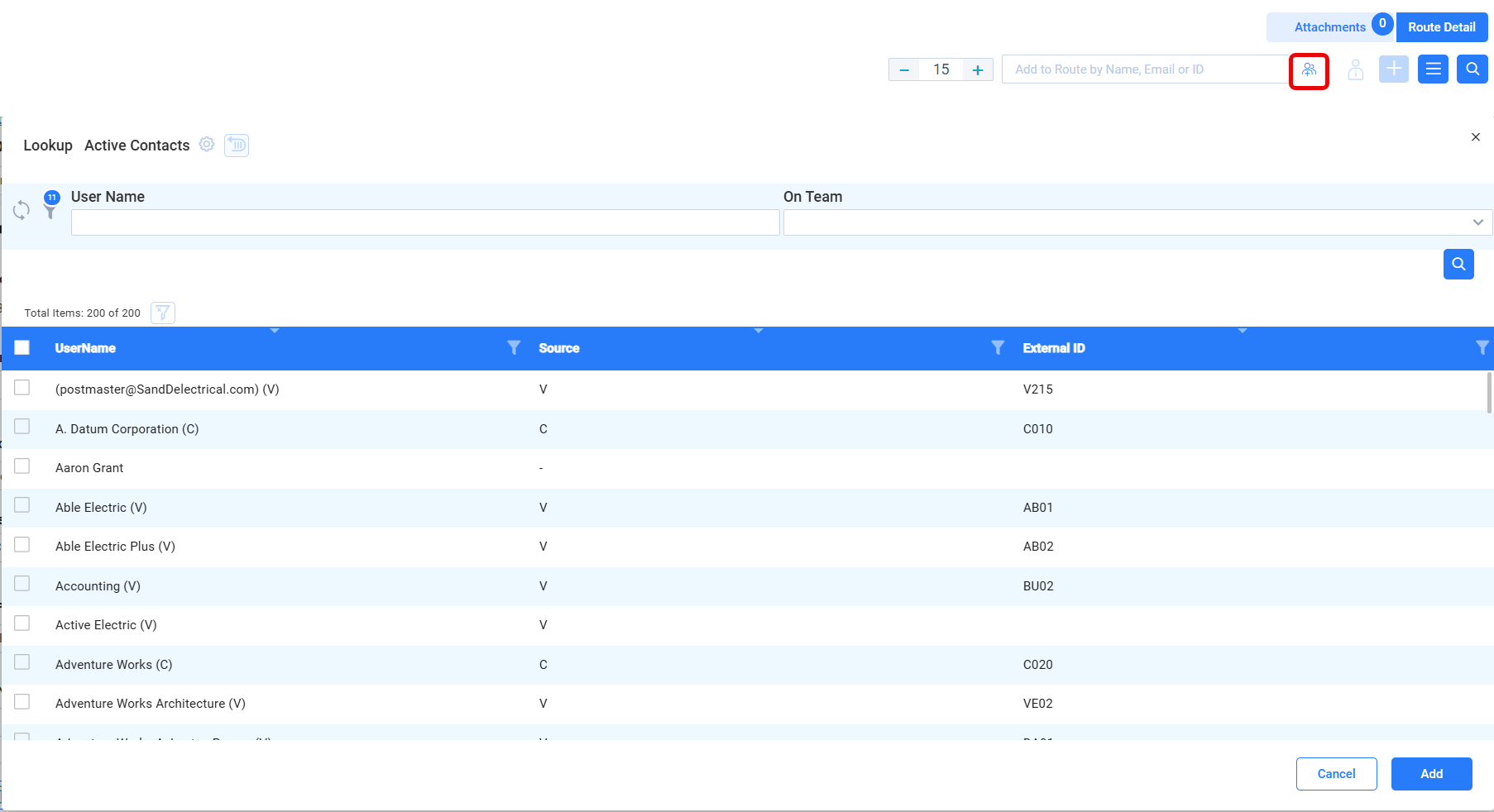
Task: Click the C020 external ID cell
Action: tap(1038, 665)
